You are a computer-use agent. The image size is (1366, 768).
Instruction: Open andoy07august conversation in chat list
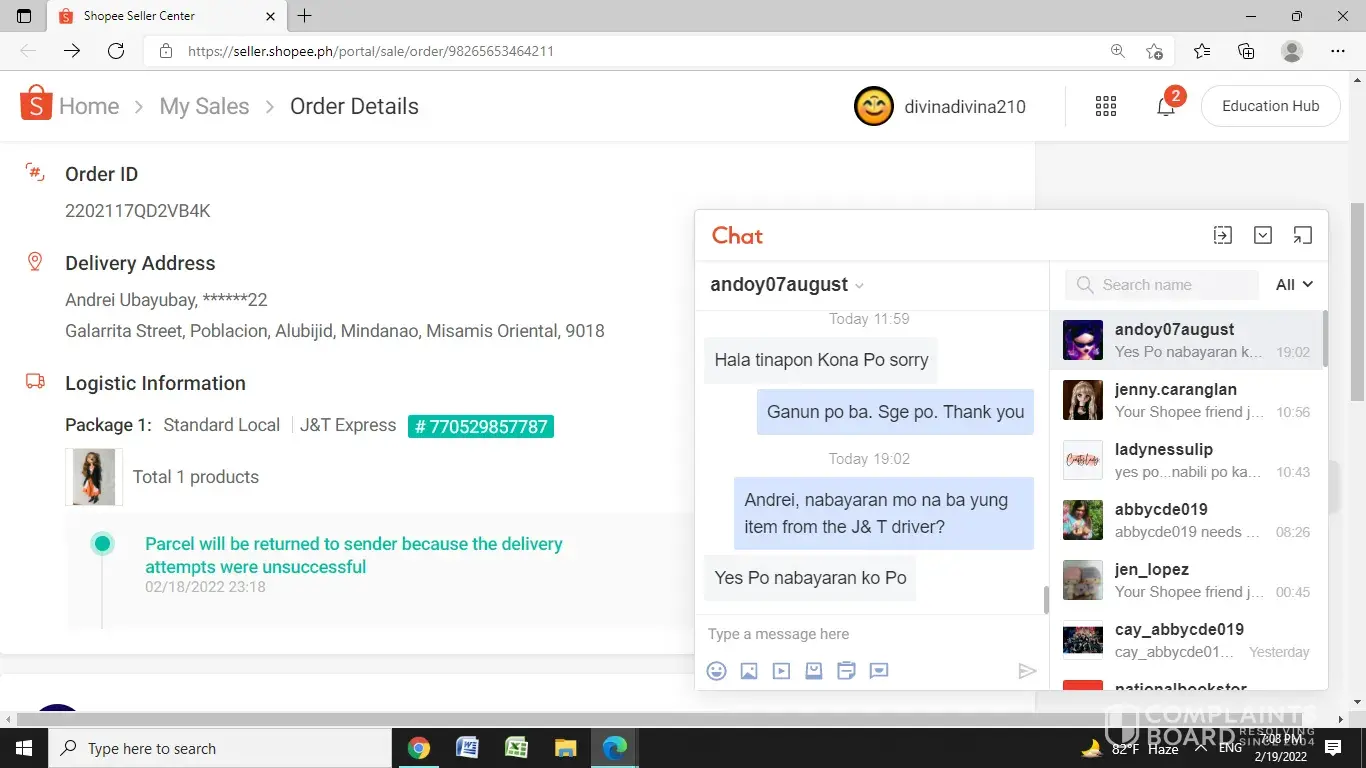(1186, 340)
